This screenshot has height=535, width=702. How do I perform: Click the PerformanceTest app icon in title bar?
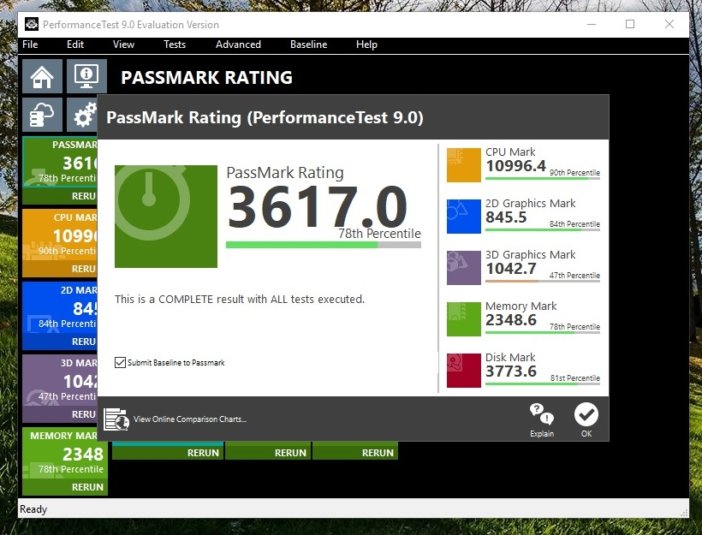click(x=31, y=24)
